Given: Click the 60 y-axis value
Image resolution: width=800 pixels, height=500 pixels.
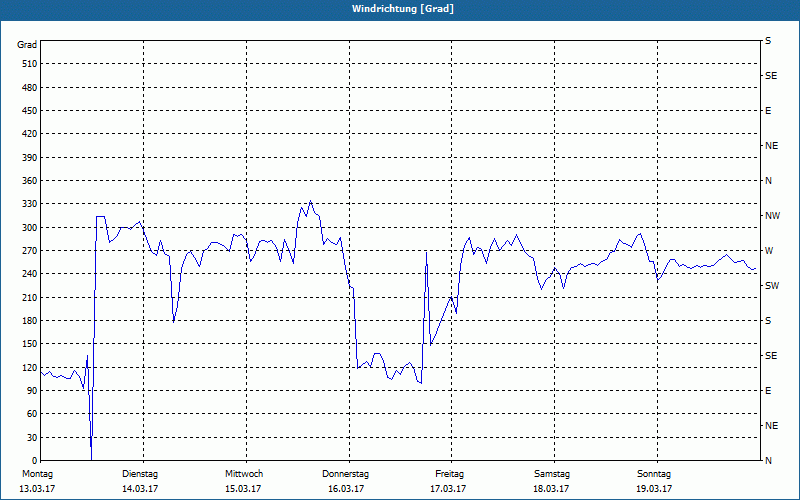Looking at the screenshot, I should 32,414.
